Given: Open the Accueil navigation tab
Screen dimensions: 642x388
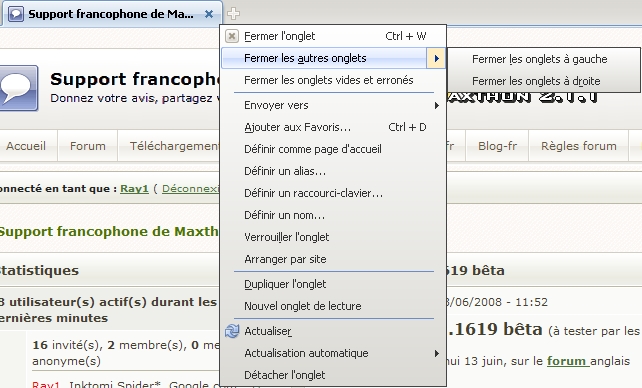Looking at the screenshot, I should pos(26,146).
